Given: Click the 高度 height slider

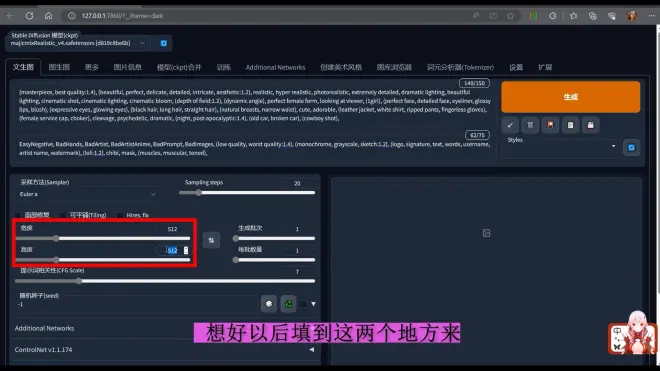Looking at the screenshot, I should tap(103, 260).
